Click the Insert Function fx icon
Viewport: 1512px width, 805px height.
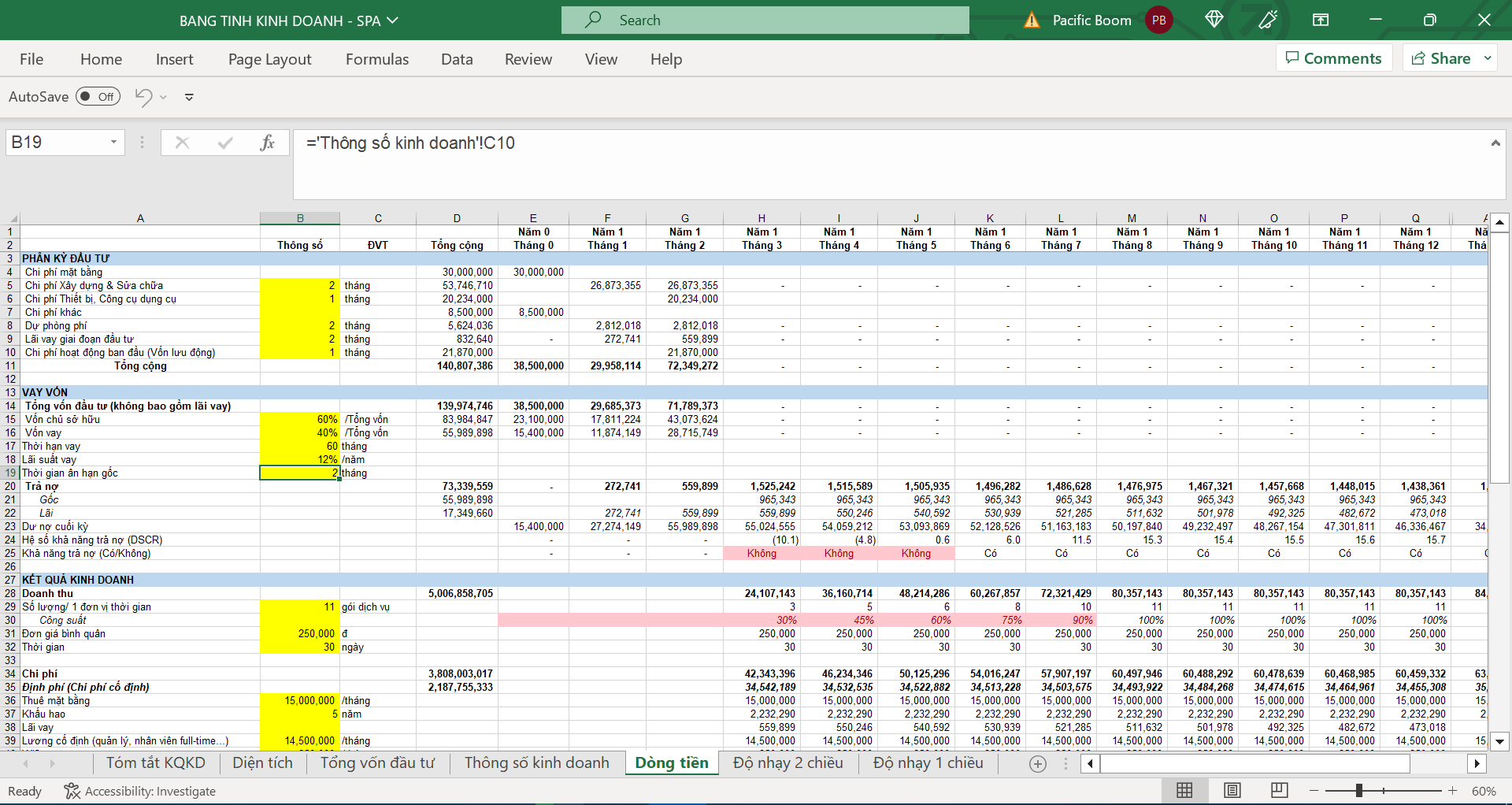tap(268, 143)
